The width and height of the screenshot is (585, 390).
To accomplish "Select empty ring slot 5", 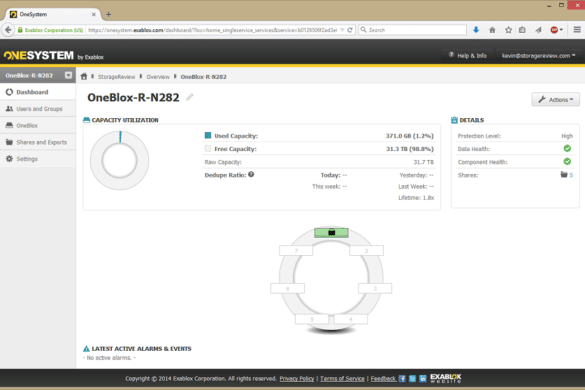I will tap(312, 319).
